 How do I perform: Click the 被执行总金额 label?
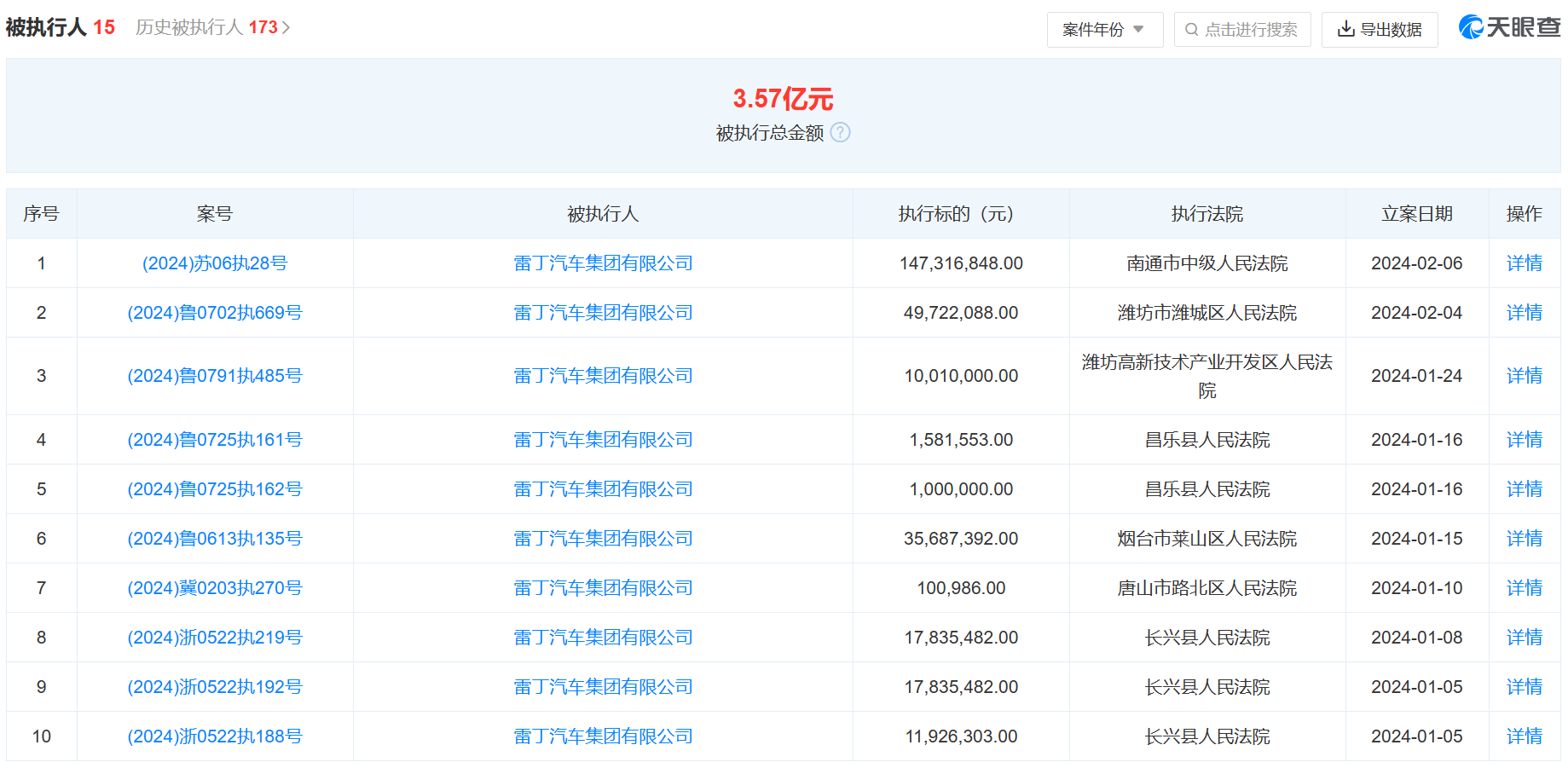770,133
